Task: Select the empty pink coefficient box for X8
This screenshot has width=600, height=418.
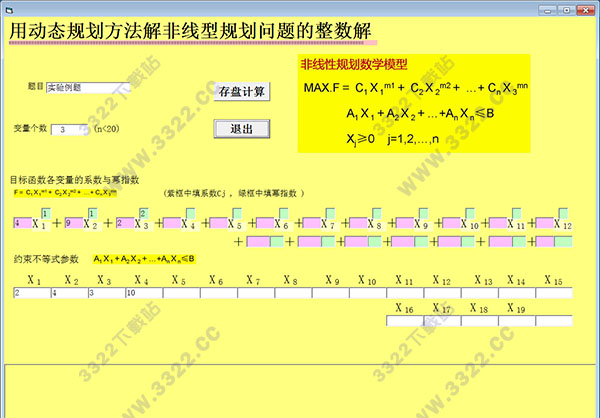Action: [x=358, y=223]
